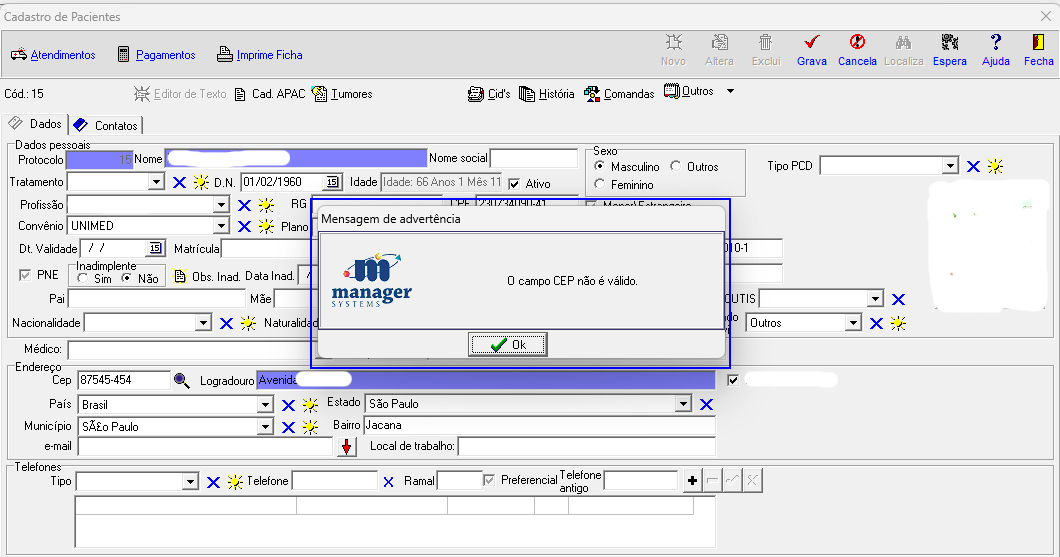Expand the Estado São Paulo dropdown
This screenshot has width=1060, height=557.
683,404
